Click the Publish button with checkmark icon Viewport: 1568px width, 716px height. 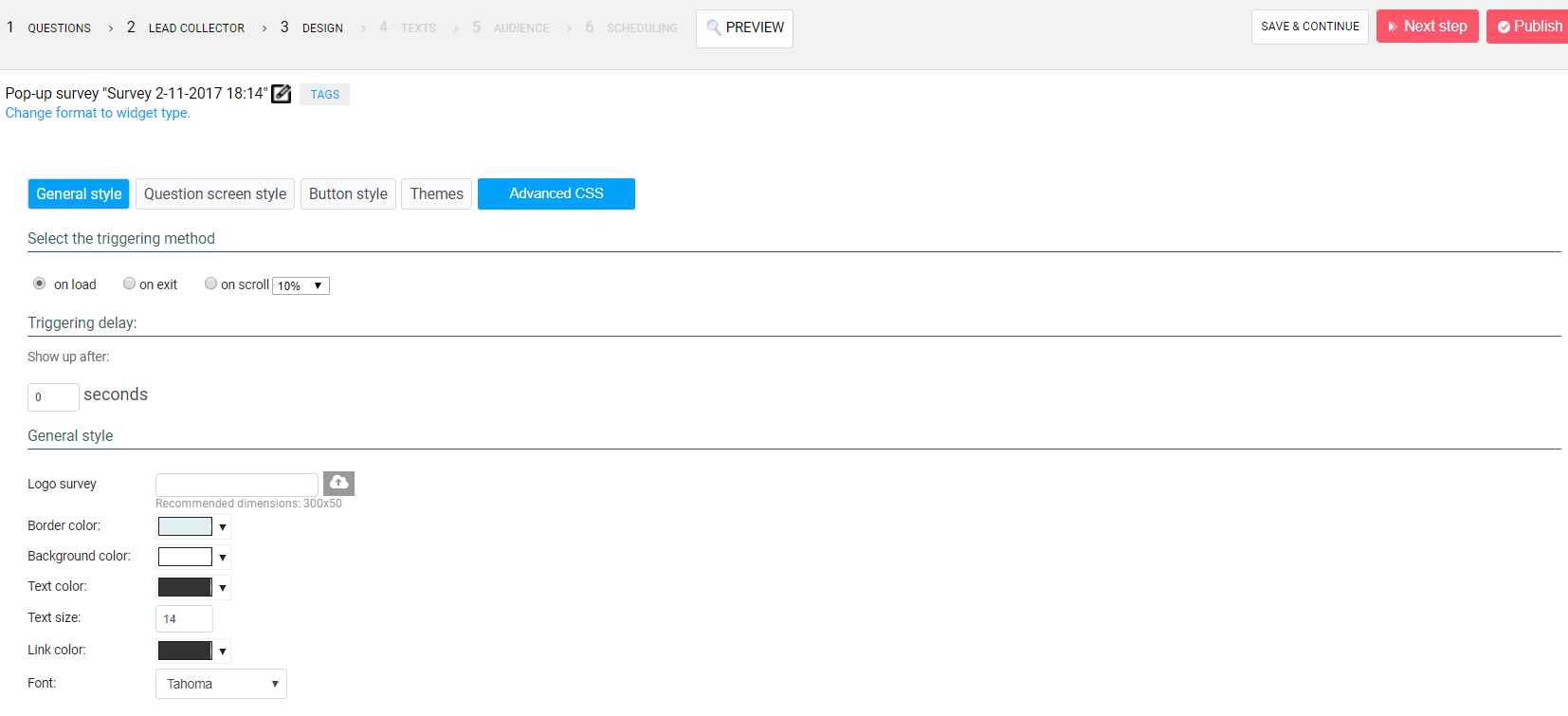coord(1528,27)
